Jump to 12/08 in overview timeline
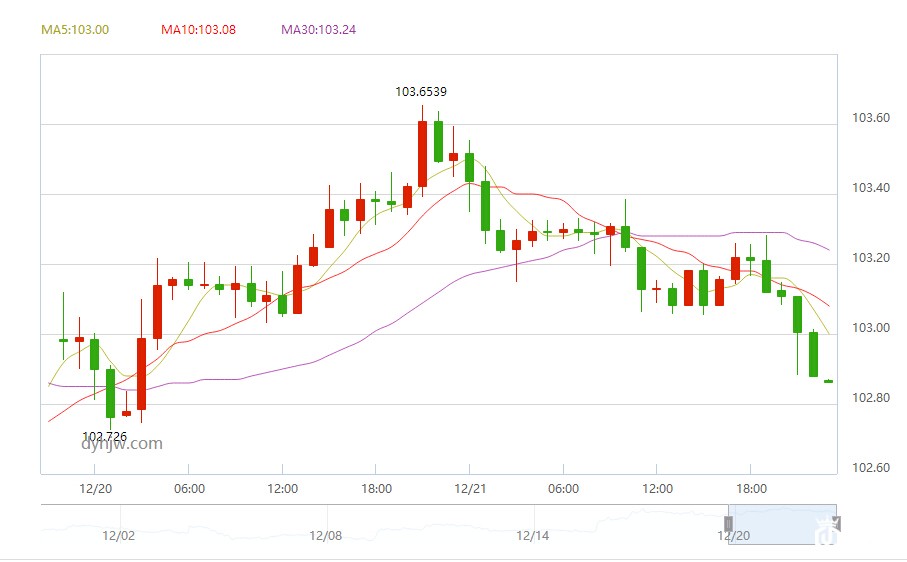The width and height of the screenshot is (907, 562). pyautogui.click(x=326, y=536)
